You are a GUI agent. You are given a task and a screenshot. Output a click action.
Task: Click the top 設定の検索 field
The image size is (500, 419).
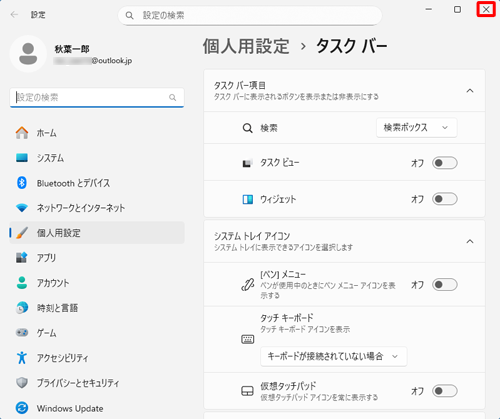click(x=250, y=15)
